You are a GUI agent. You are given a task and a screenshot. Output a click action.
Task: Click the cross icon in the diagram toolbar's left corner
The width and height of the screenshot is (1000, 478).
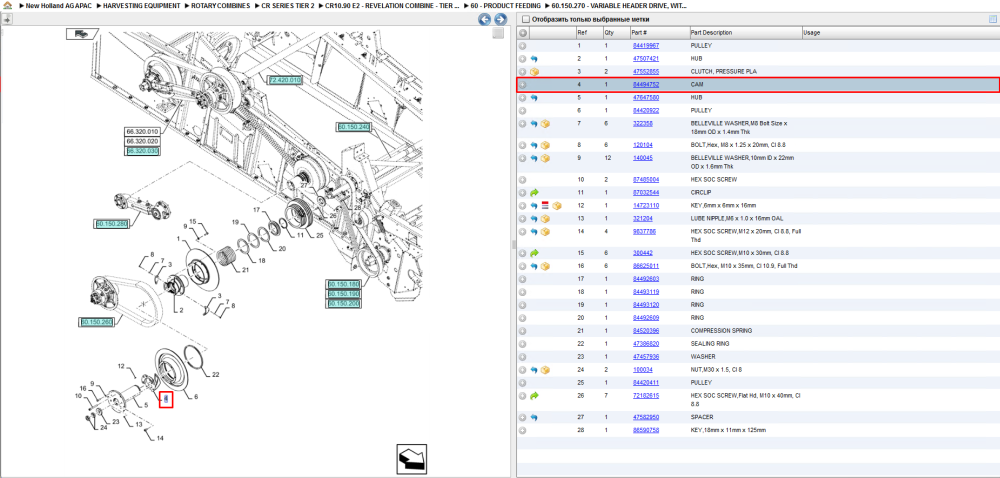tap(8, 19)
